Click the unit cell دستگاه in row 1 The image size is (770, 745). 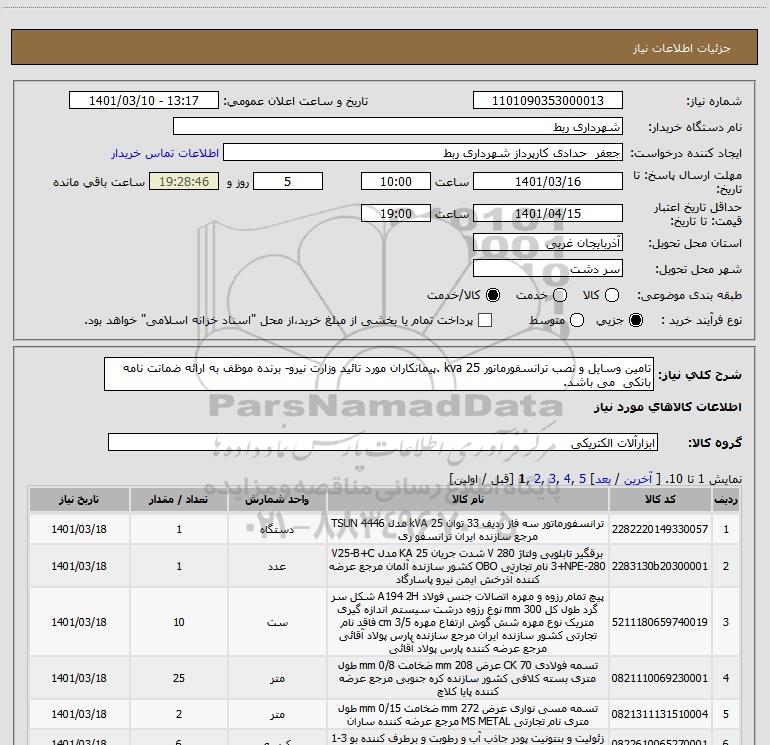pos(277,529)
